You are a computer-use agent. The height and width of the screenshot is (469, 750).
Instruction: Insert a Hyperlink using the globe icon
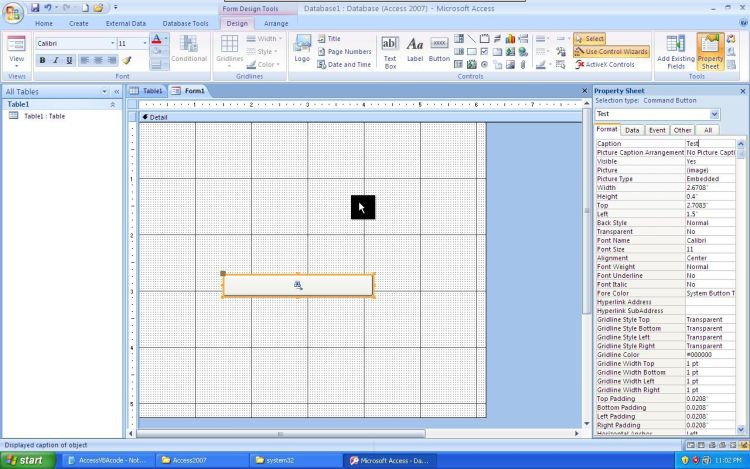523,51
